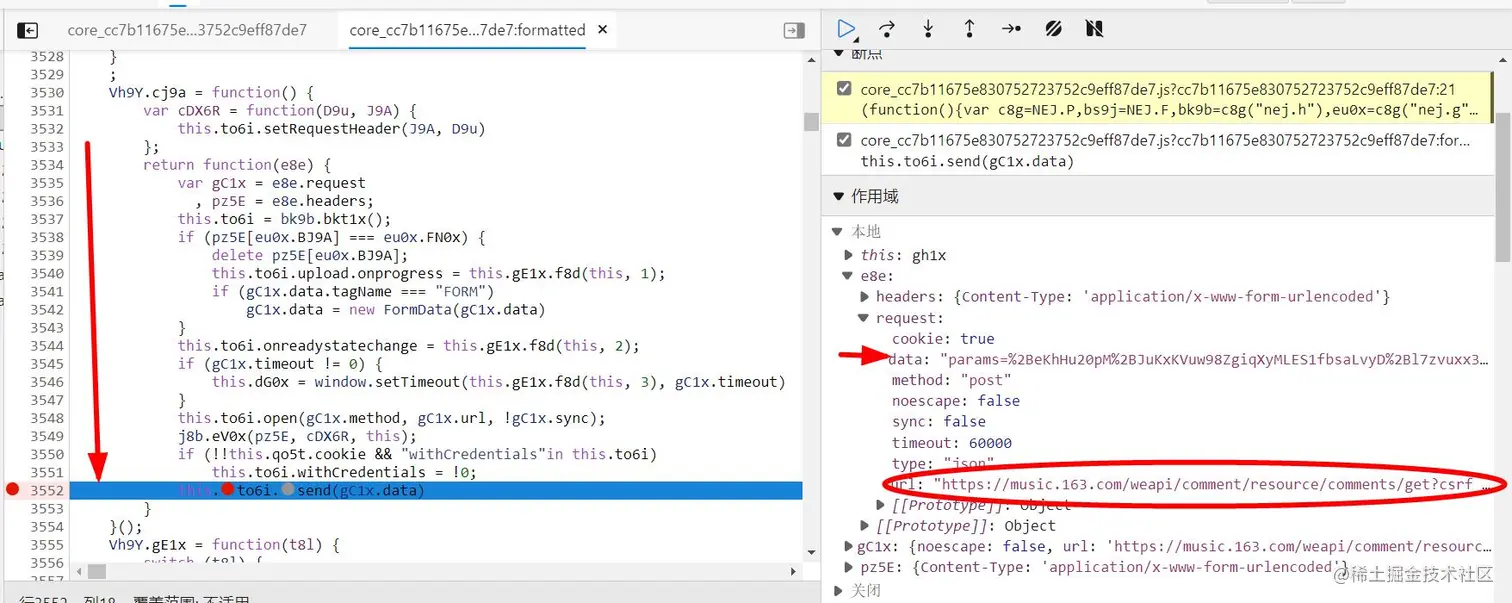Select the 'sync: false' property

939,422
